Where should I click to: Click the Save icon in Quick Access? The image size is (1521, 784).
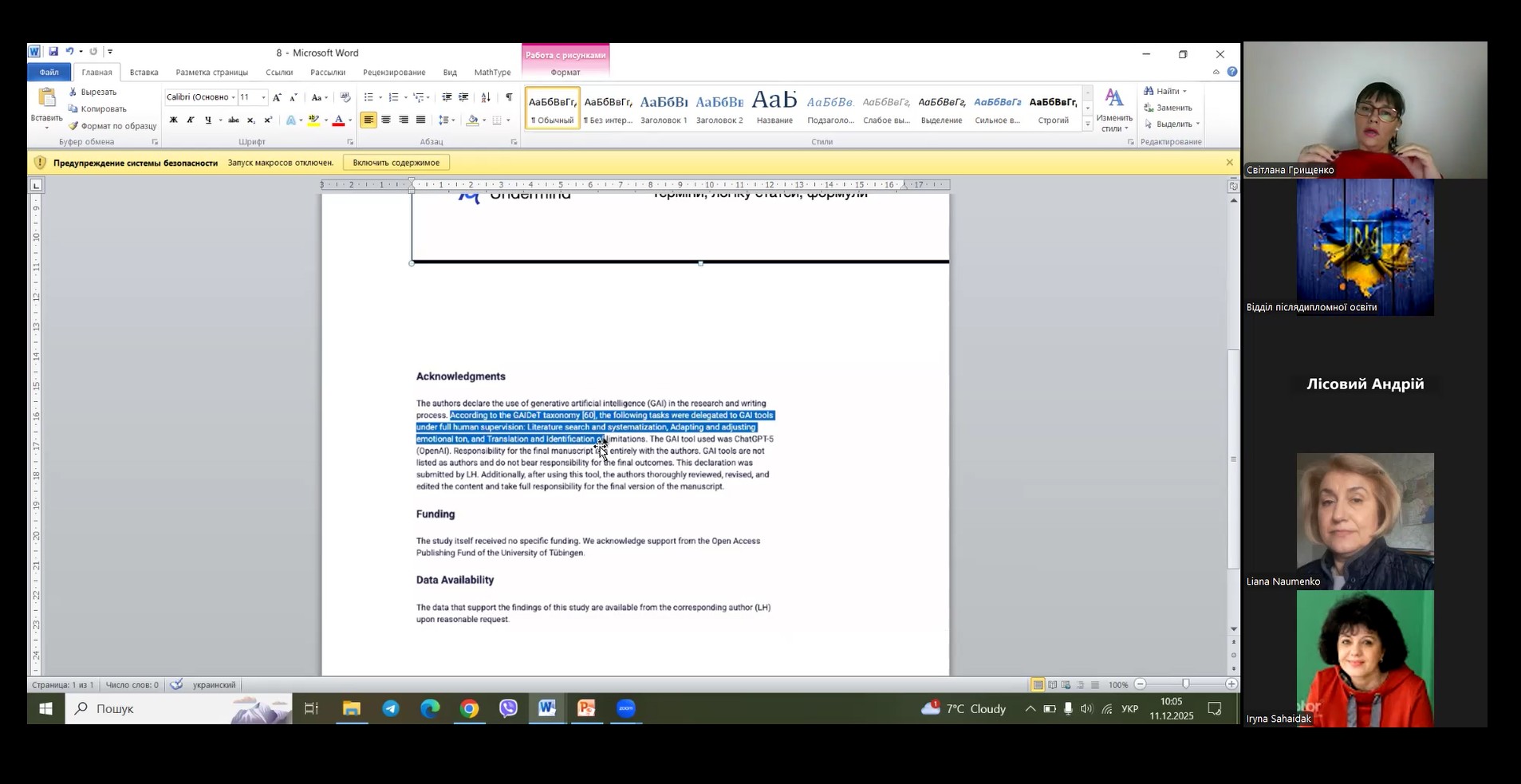tap(53, 52)
